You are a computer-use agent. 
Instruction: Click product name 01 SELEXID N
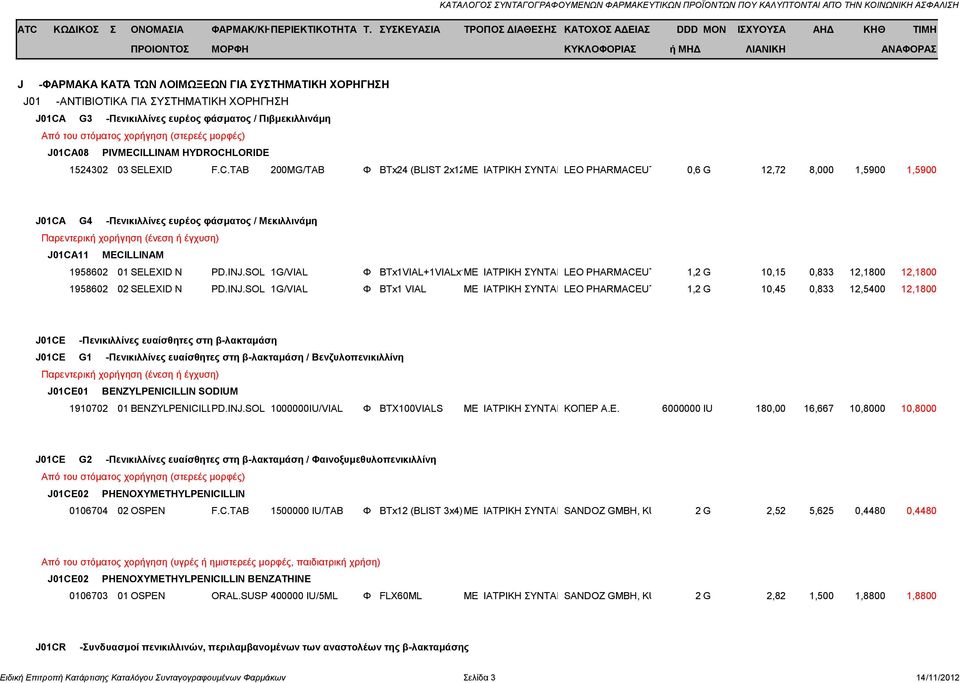coord(149,272)
